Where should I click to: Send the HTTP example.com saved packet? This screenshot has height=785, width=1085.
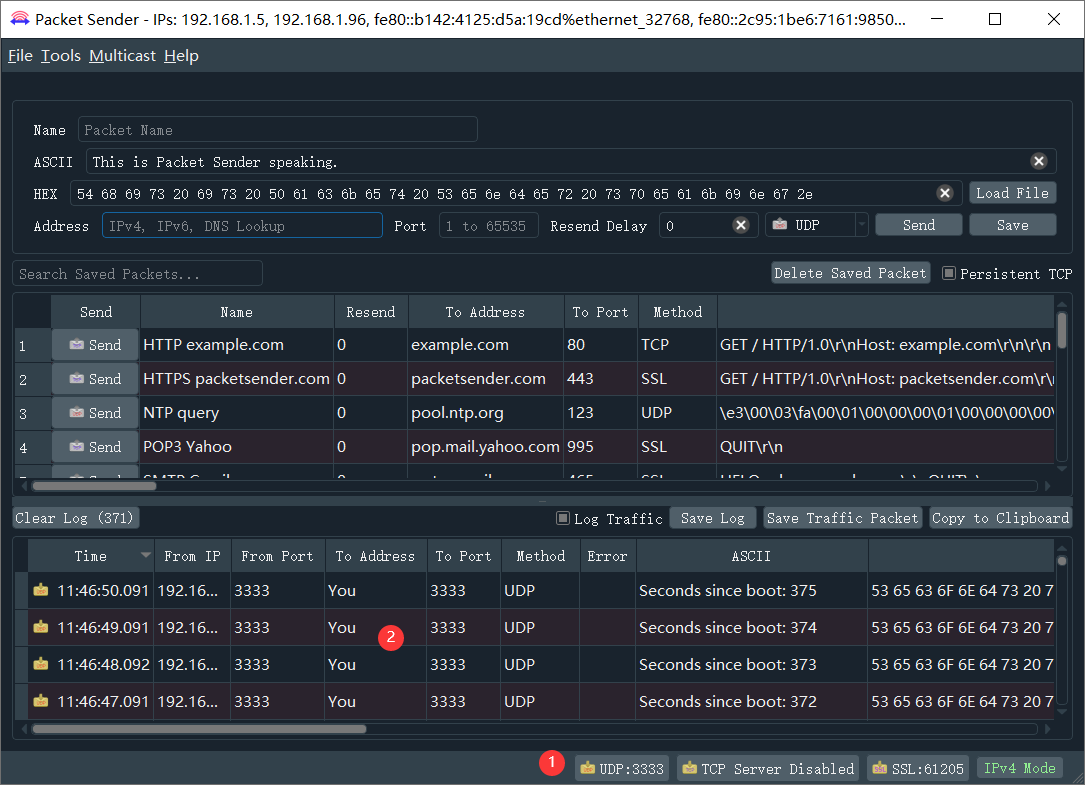click(95, 345)
